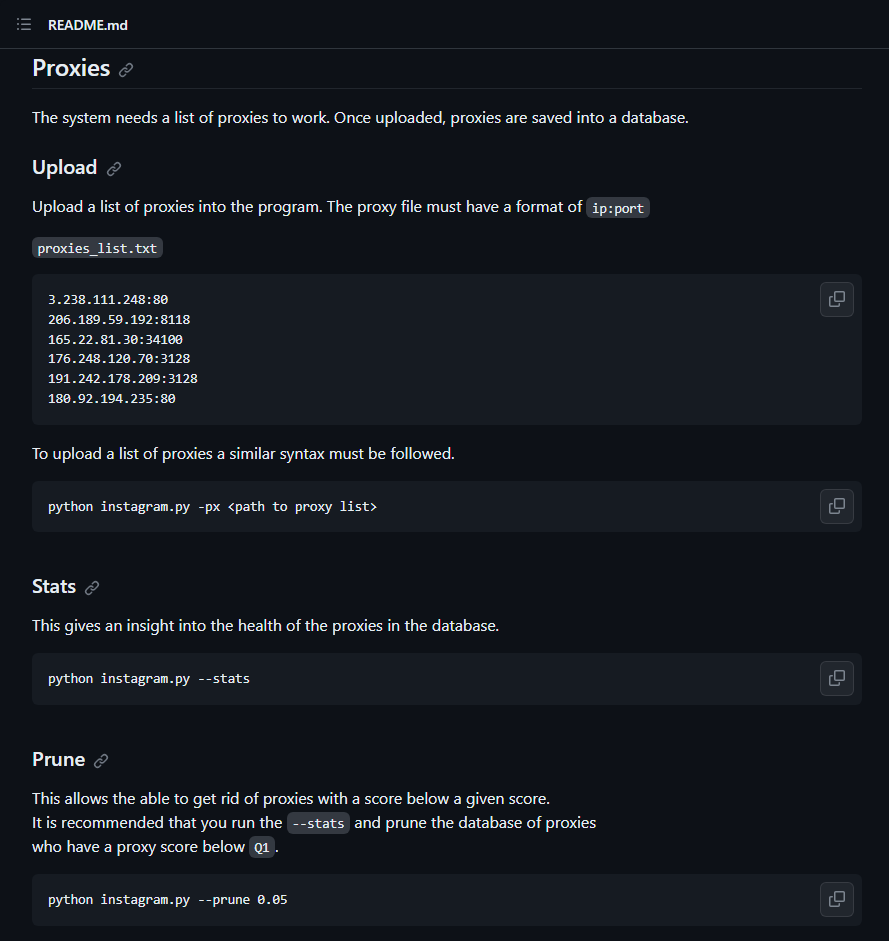Click the README.md file name
The height and width of the screenshot is (941, 889).
(88, 25)
